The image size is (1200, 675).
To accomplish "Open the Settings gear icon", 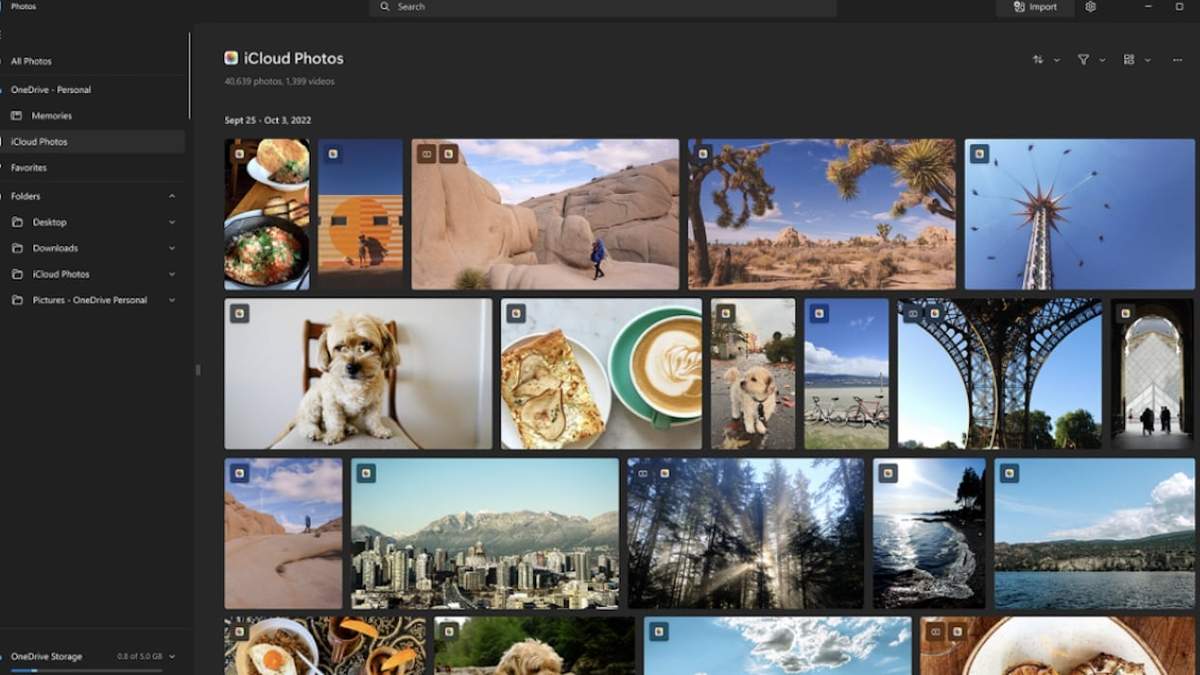I will [1091, 7].
